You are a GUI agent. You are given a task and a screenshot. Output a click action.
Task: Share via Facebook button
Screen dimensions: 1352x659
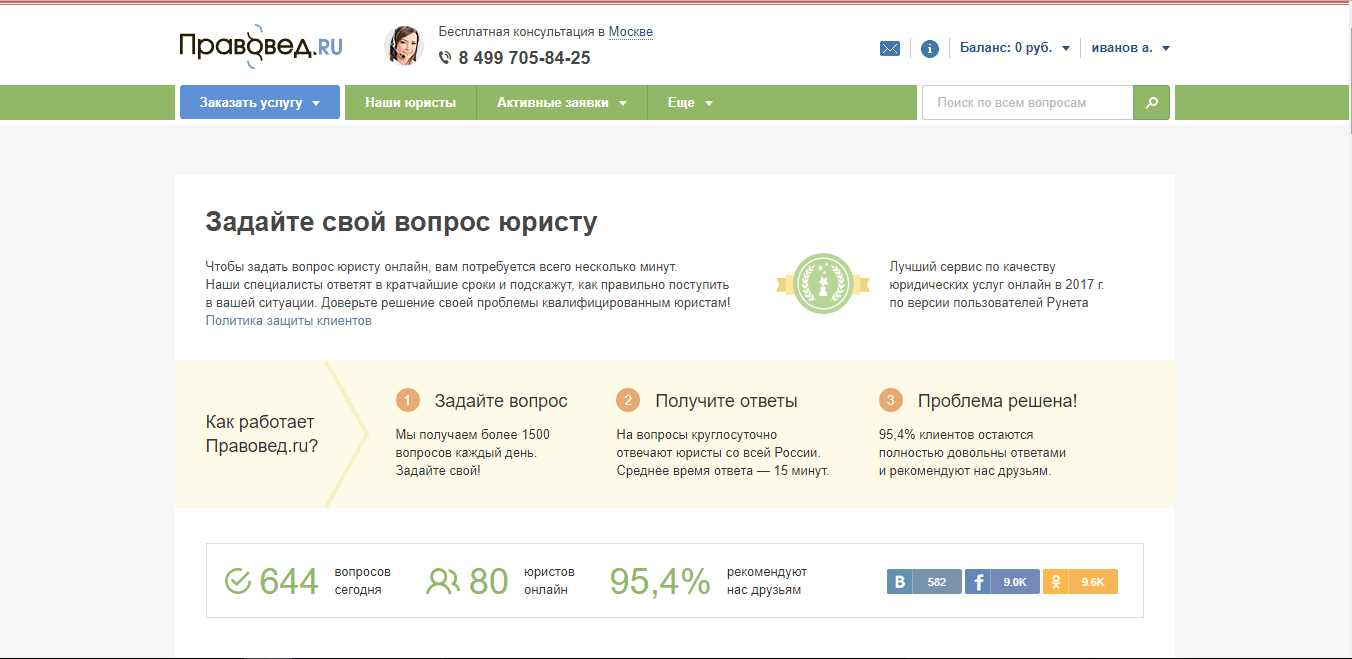click(1002, 582)
